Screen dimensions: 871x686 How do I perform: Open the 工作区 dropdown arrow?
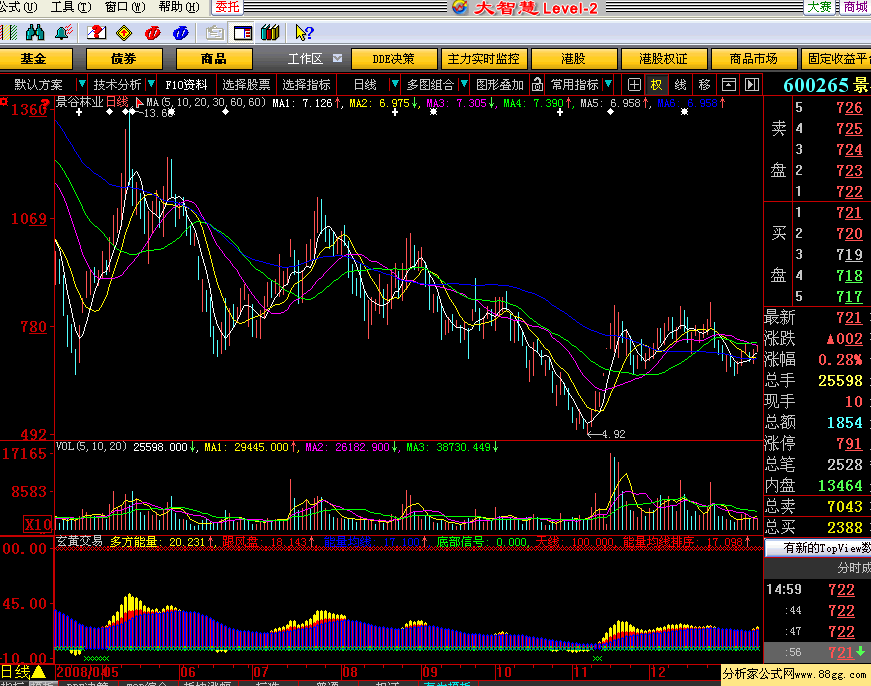tap(337, 58)
